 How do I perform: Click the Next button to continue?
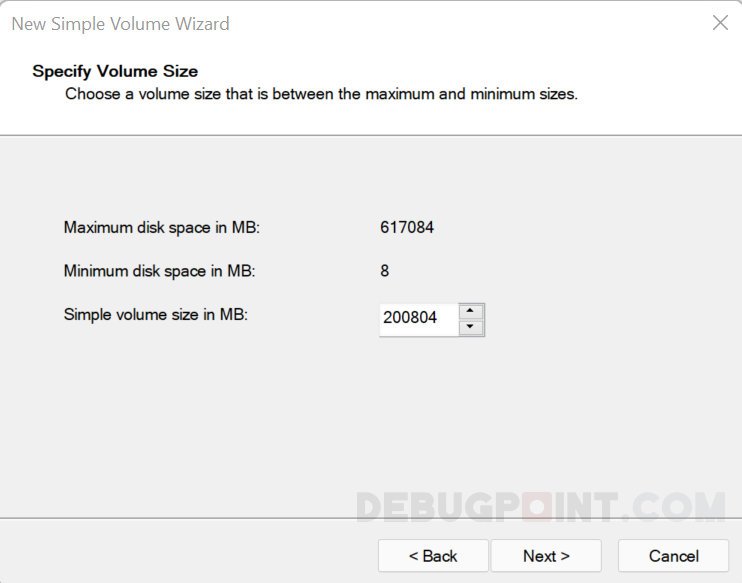point(545,556)
